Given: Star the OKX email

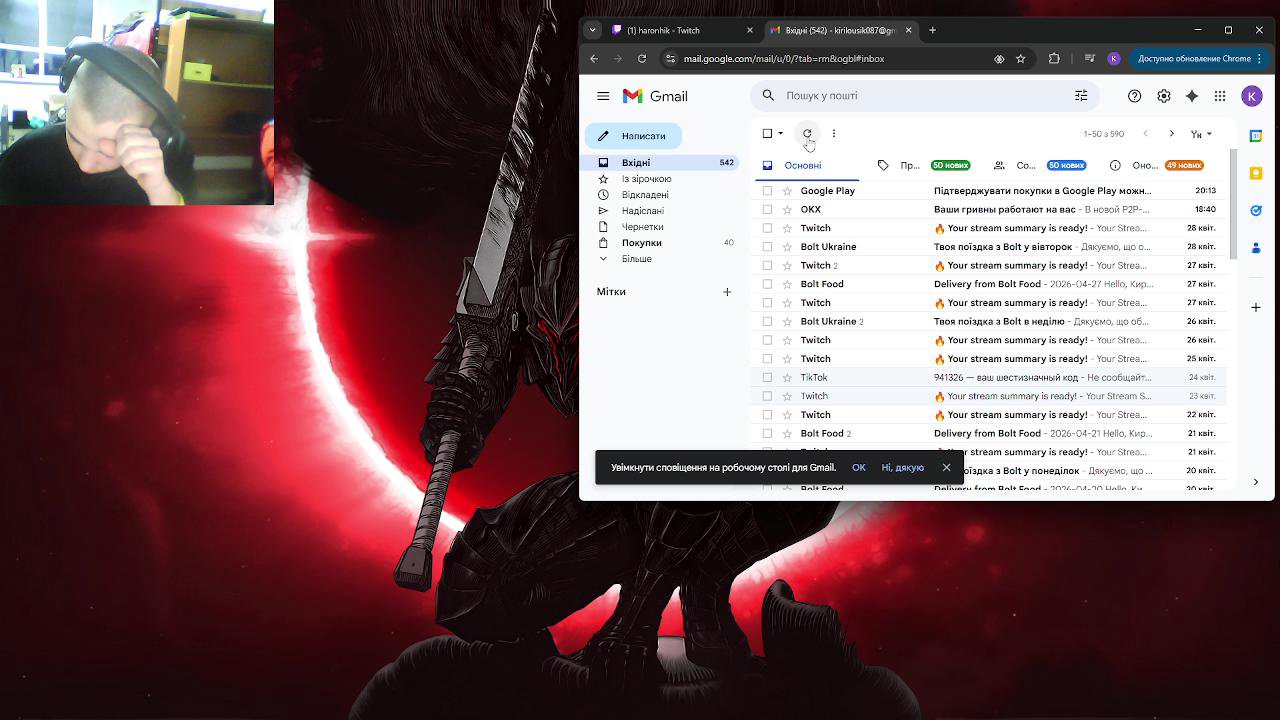Looking at the screenshot, I should point(787,209).
